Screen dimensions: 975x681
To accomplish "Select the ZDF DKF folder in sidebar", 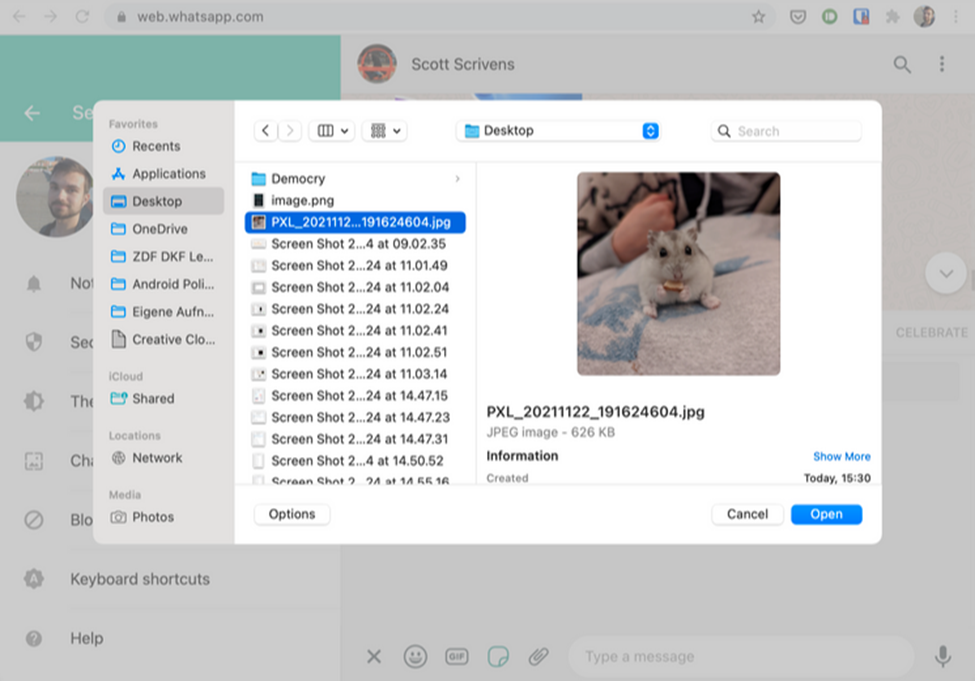I will point(164,256).
